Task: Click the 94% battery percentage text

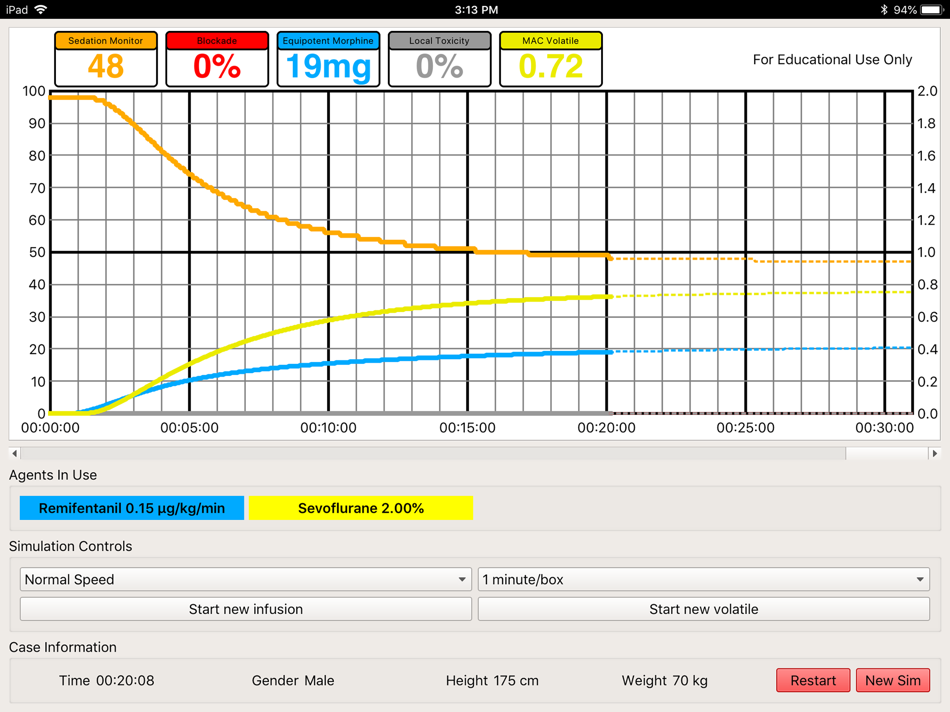Action: point(905,10)
